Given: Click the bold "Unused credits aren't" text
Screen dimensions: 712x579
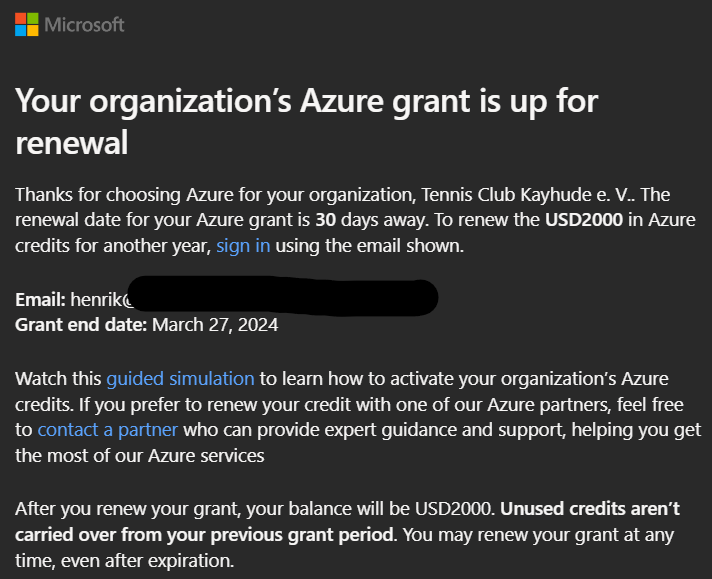Looking at the screenshot, I should pos(590,509).
